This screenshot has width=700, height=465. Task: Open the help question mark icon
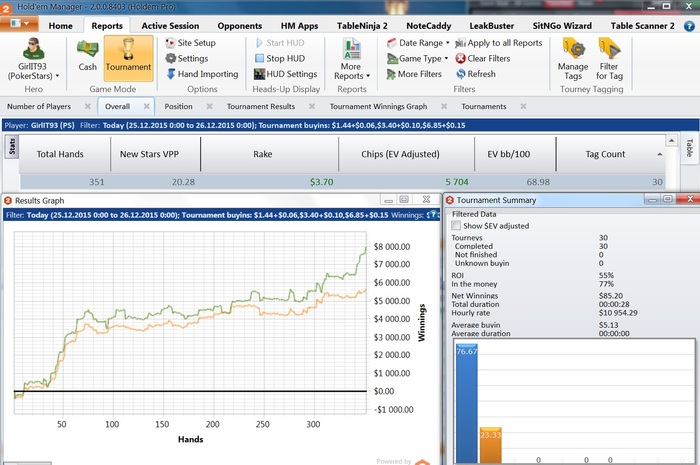point(689,26)
